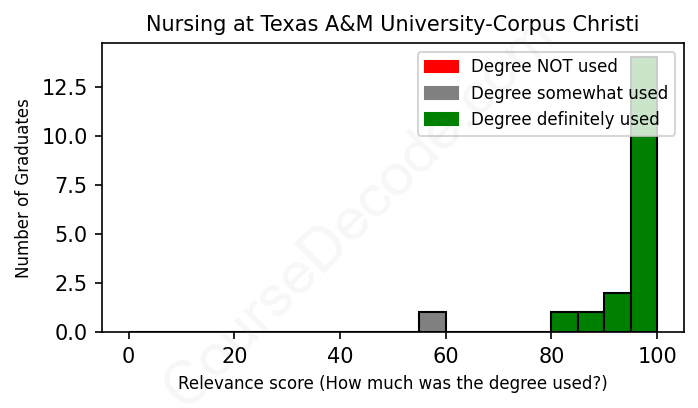The image size is (698, 408).
Task: Click the x-axis tick label 20
Action: [234, 355]
